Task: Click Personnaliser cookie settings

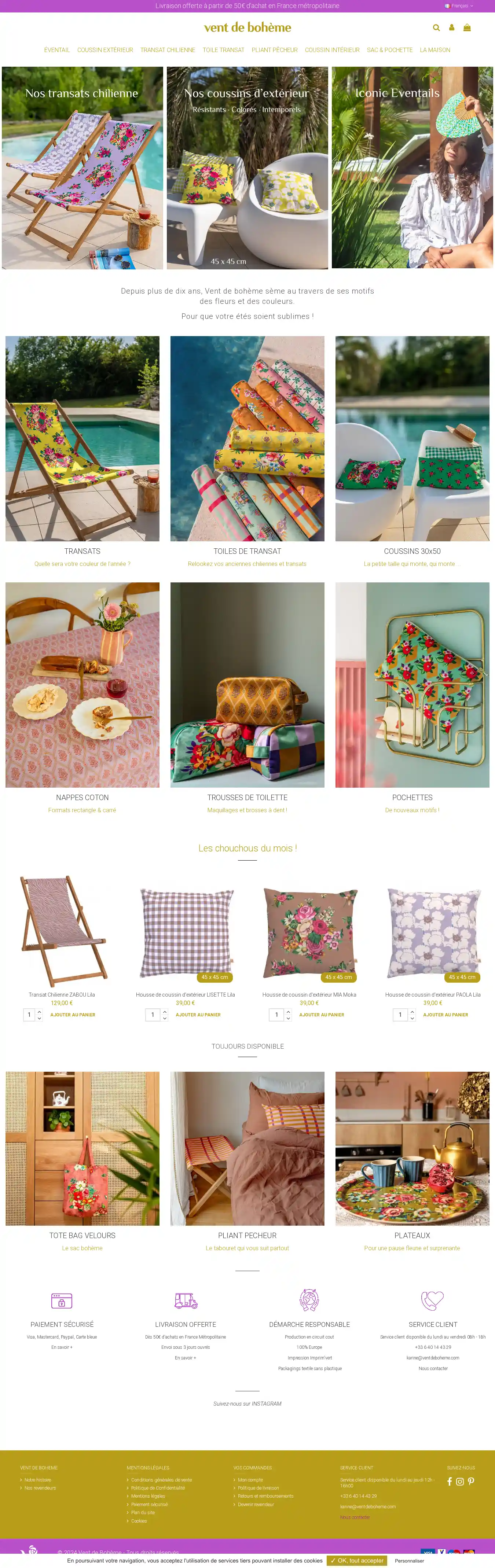Action: point(409,1561)
